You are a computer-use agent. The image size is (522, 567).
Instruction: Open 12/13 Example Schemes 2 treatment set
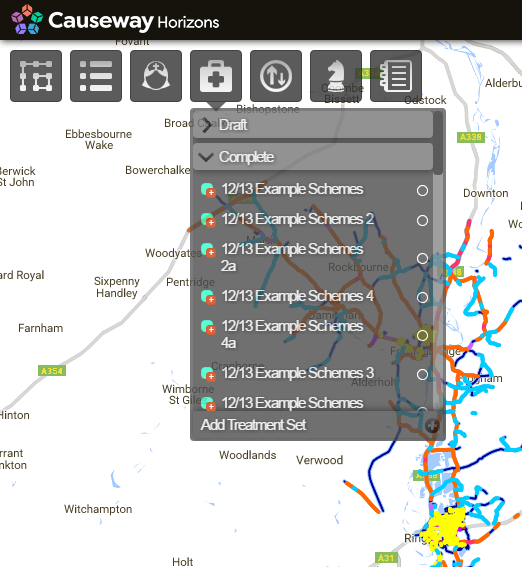(298, 219)
